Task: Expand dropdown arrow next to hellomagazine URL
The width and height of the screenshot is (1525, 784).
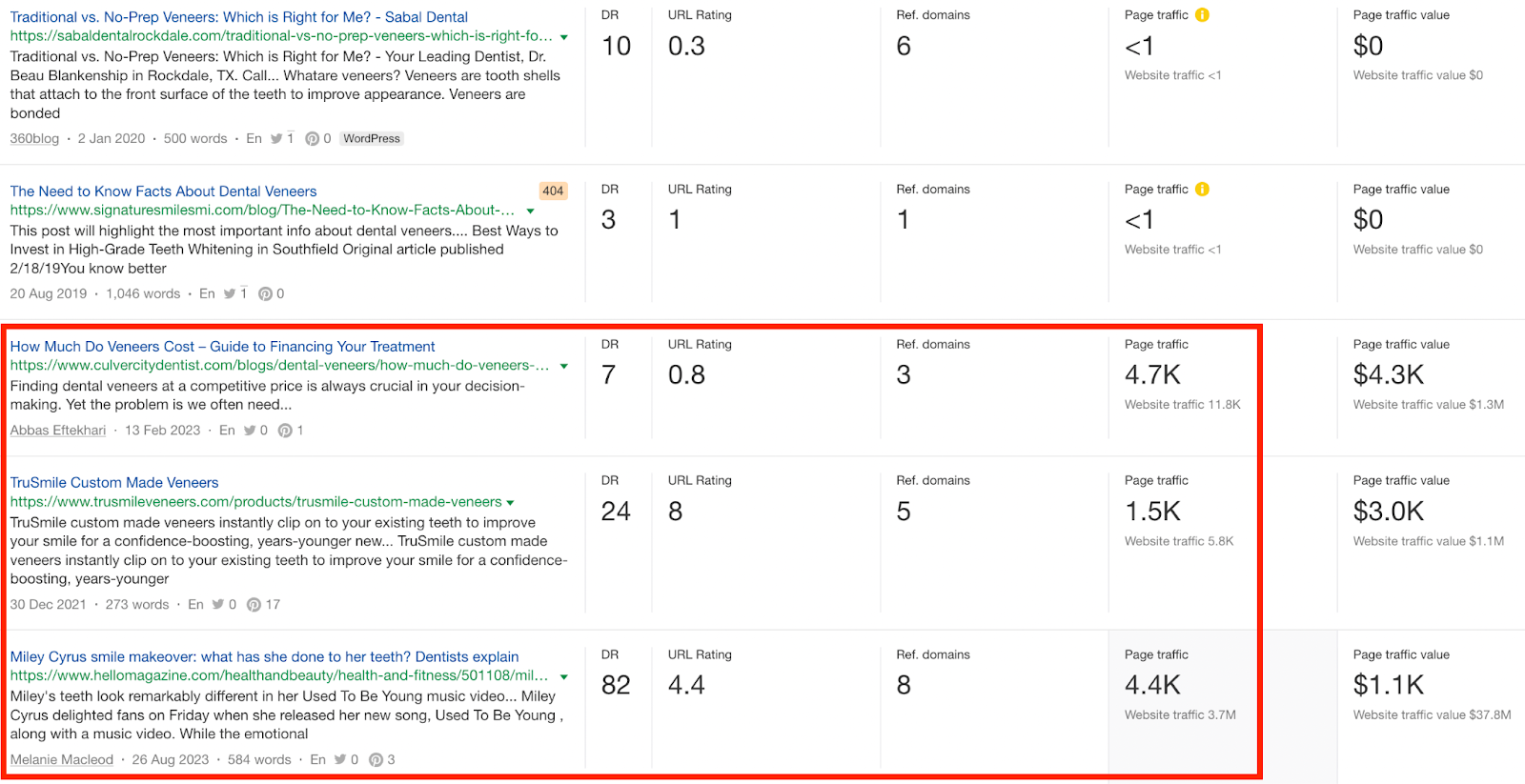Action: click(564, 677)
